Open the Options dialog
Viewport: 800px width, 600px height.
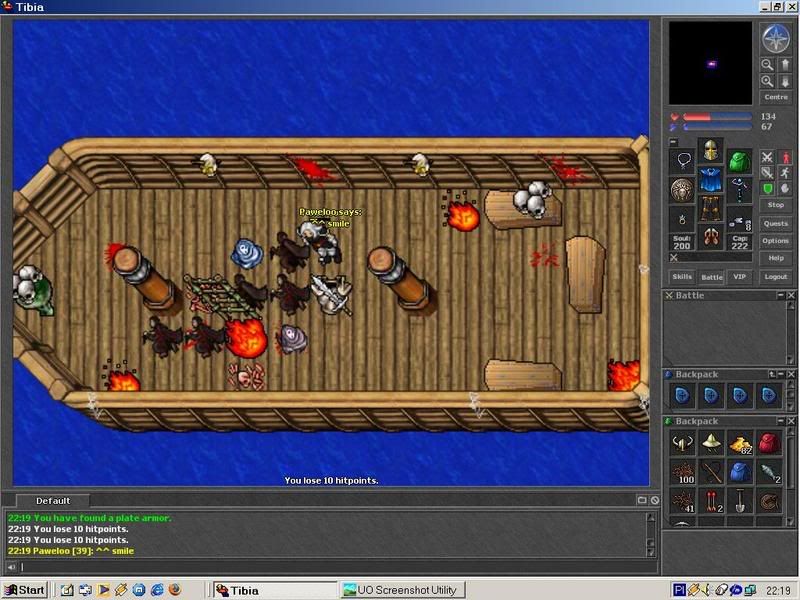tap(776, 241)
